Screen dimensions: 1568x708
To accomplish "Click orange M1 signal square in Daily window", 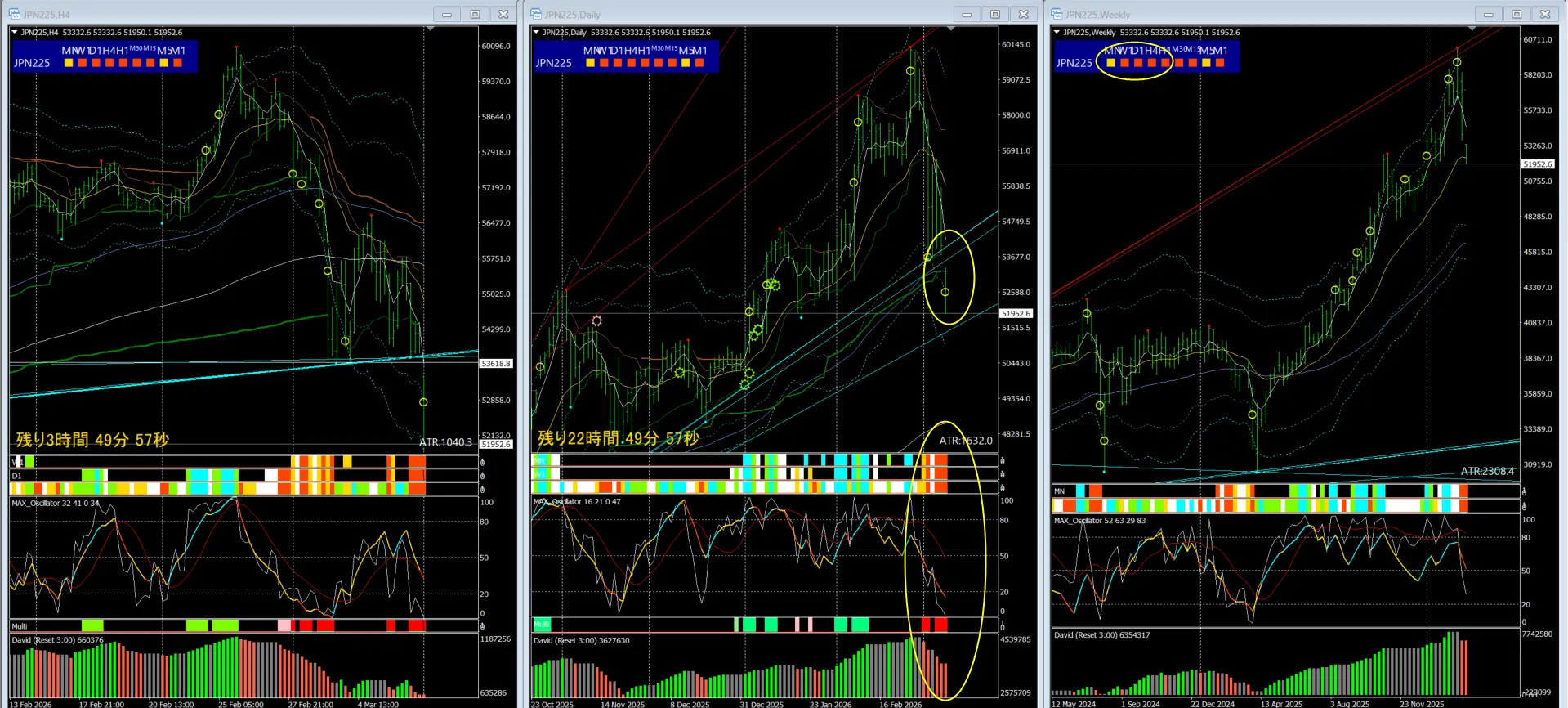I will coord(699,63).
